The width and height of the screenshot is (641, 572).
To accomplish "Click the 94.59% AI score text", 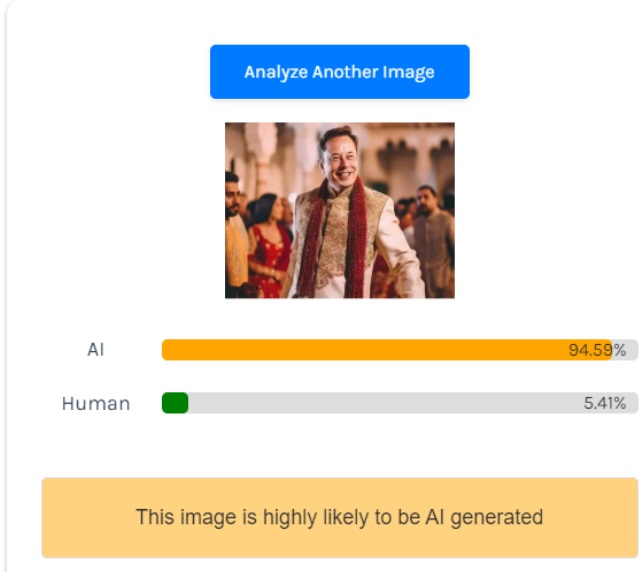I will pyautogui.click(x=597, y=350).
